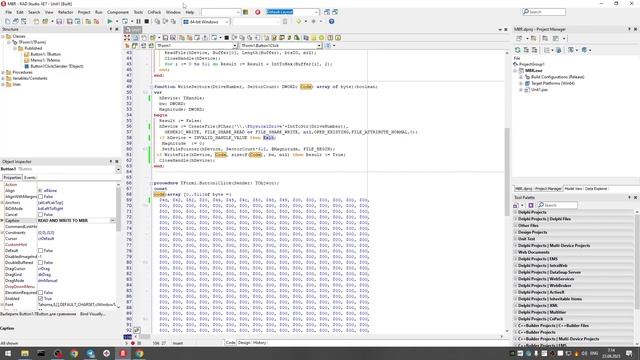Viewport: 640px width, 360px height.
Task: Pause the running program
Action: pyautogui.click(x=138, y=21)
